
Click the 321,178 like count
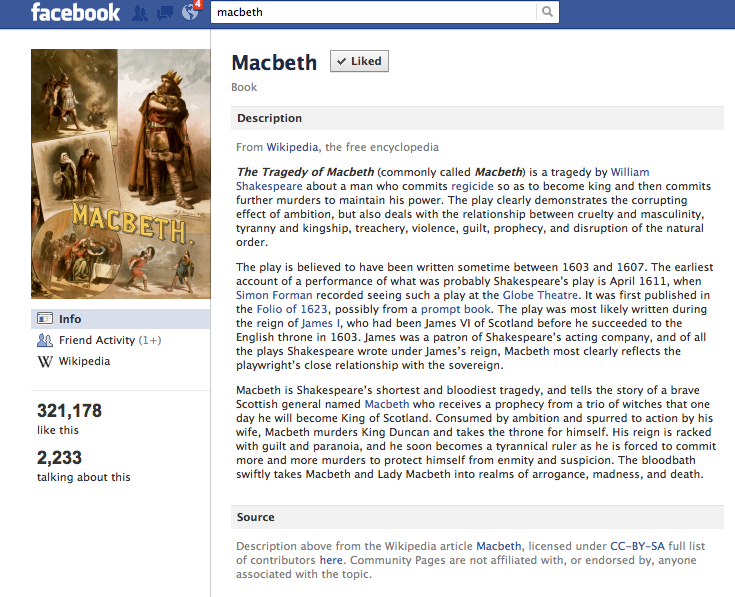69,411
